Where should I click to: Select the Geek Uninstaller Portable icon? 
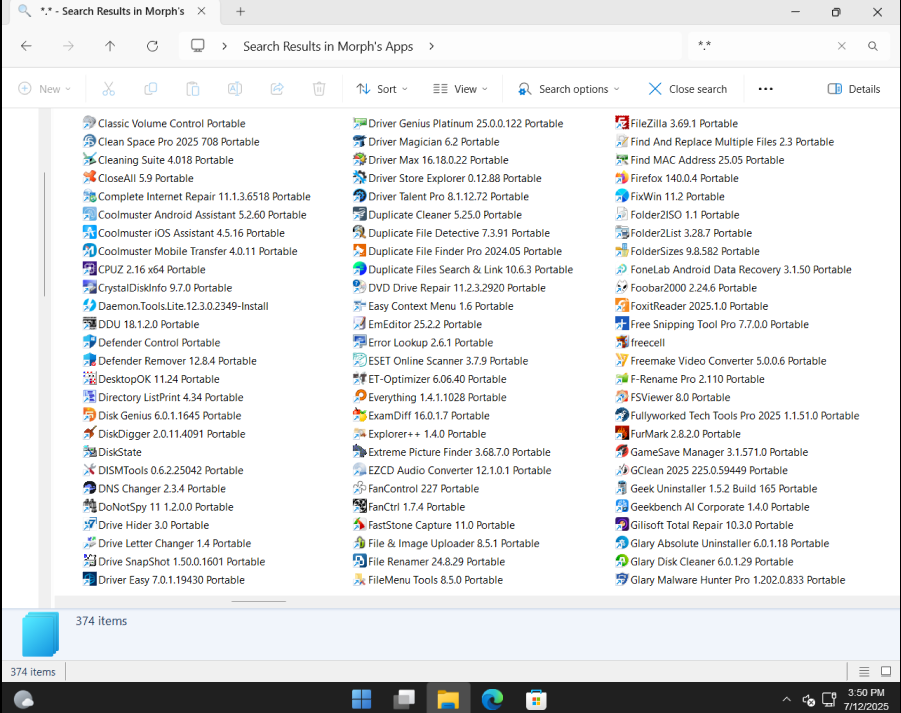pos(621,488)
